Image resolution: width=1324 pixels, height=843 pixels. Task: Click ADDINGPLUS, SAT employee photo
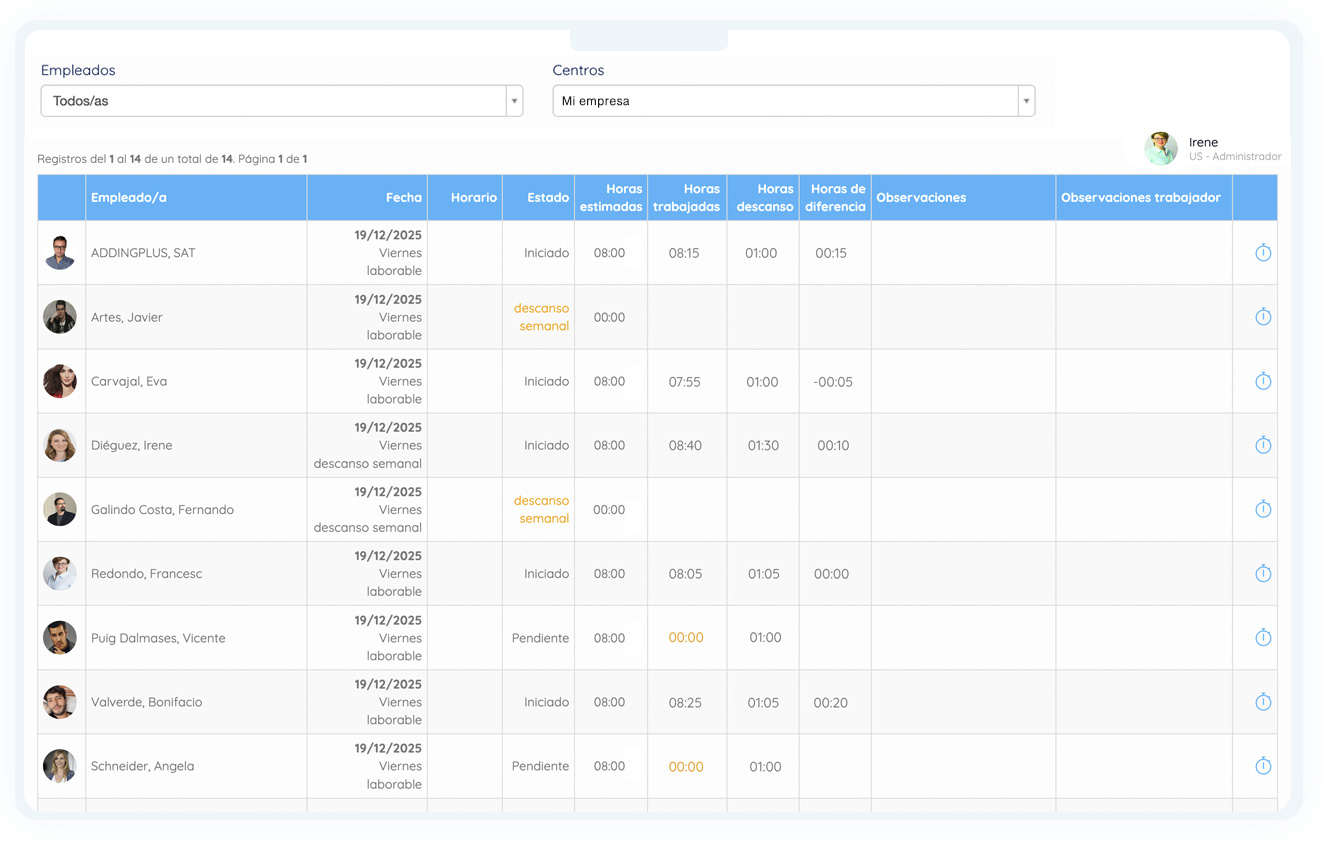coord(60,253)
